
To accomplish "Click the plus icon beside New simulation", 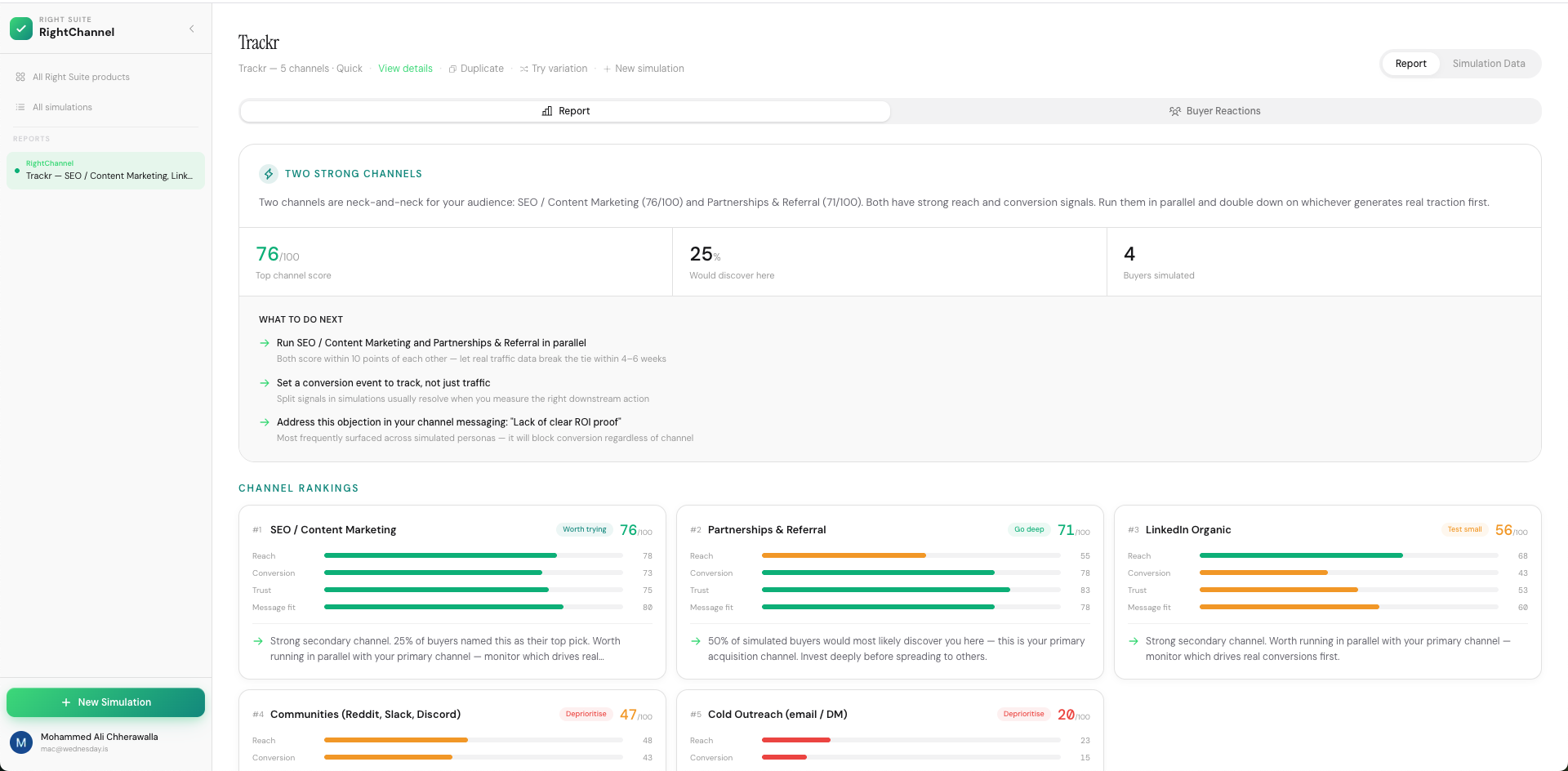I will [x=607, y=69].
